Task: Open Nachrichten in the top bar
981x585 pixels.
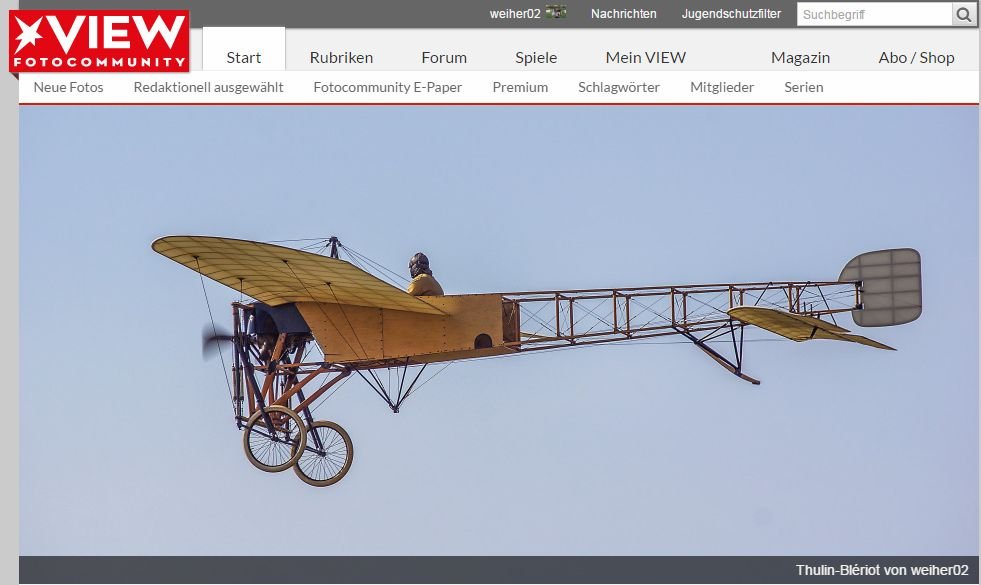Action: pyautogui.click(x=623, y=14)
